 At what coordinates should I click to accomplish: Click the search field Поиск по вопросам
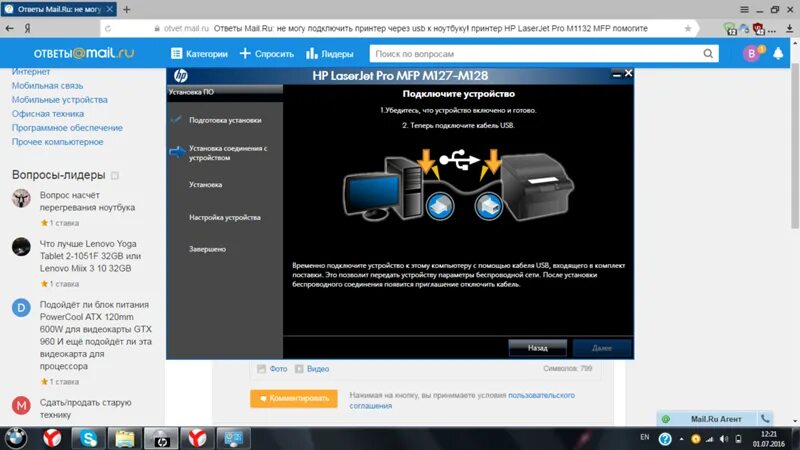(536, 54)
